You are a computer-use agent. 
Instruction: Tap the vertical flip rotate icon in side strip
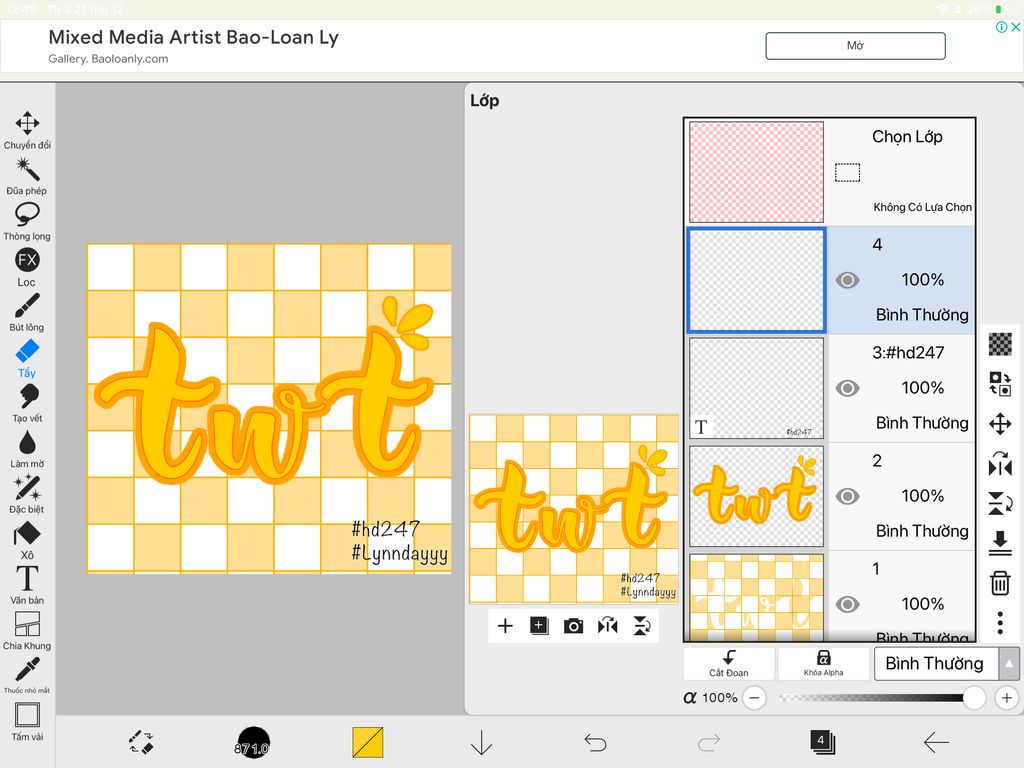coord(1000,504)
